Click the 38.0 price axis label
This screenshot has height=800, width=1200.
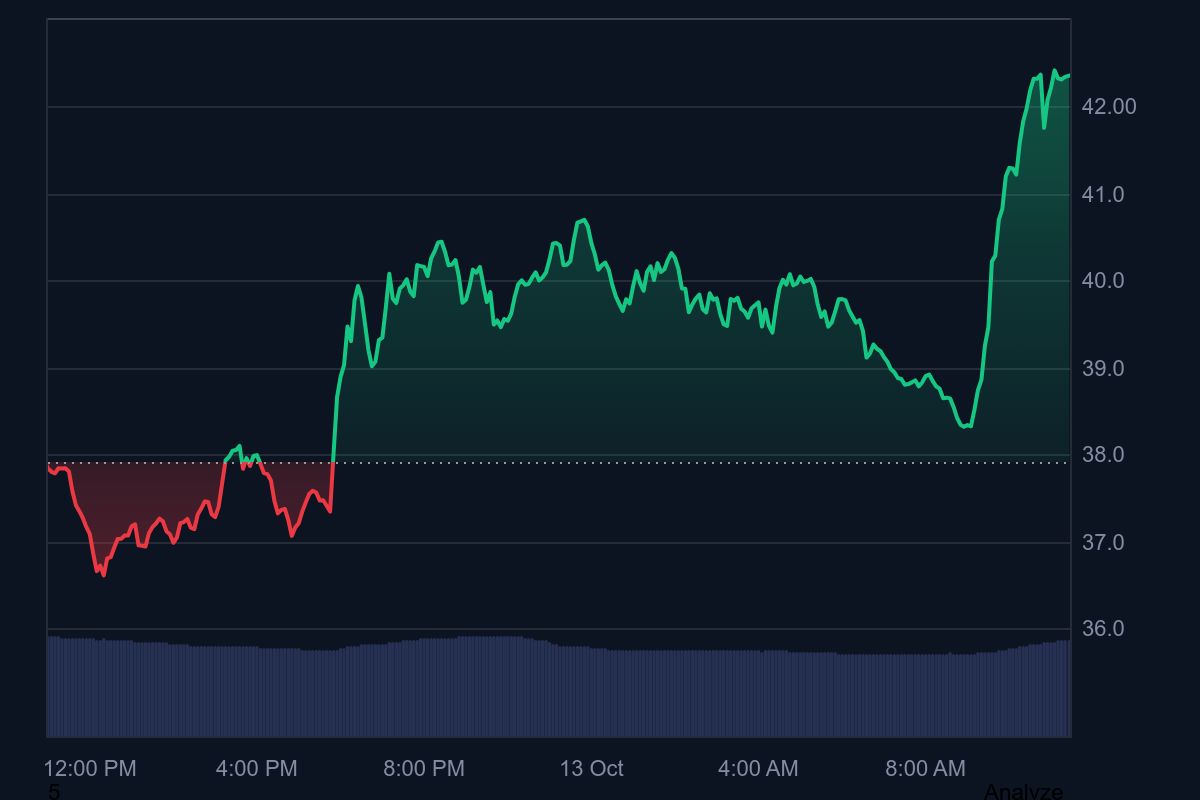[x=1103, y=455]
